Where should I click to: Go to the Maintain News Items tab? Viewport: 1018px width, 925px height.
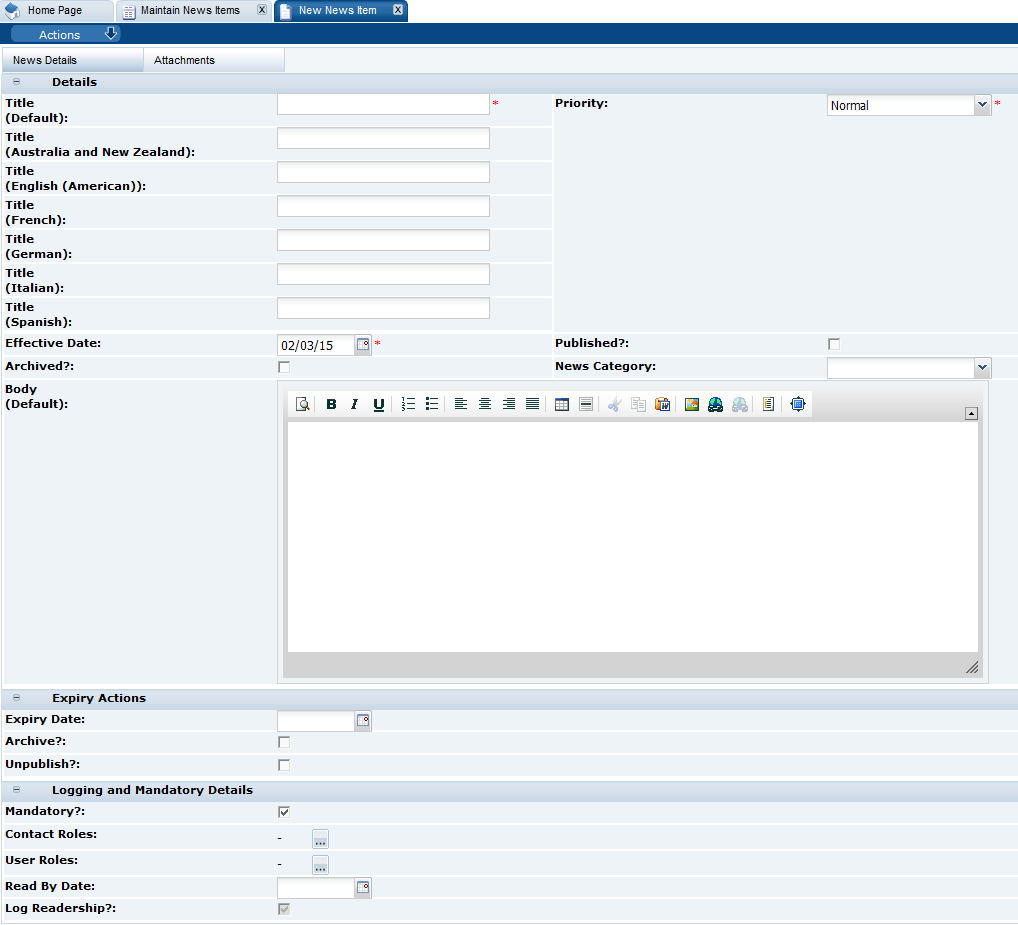190,11
